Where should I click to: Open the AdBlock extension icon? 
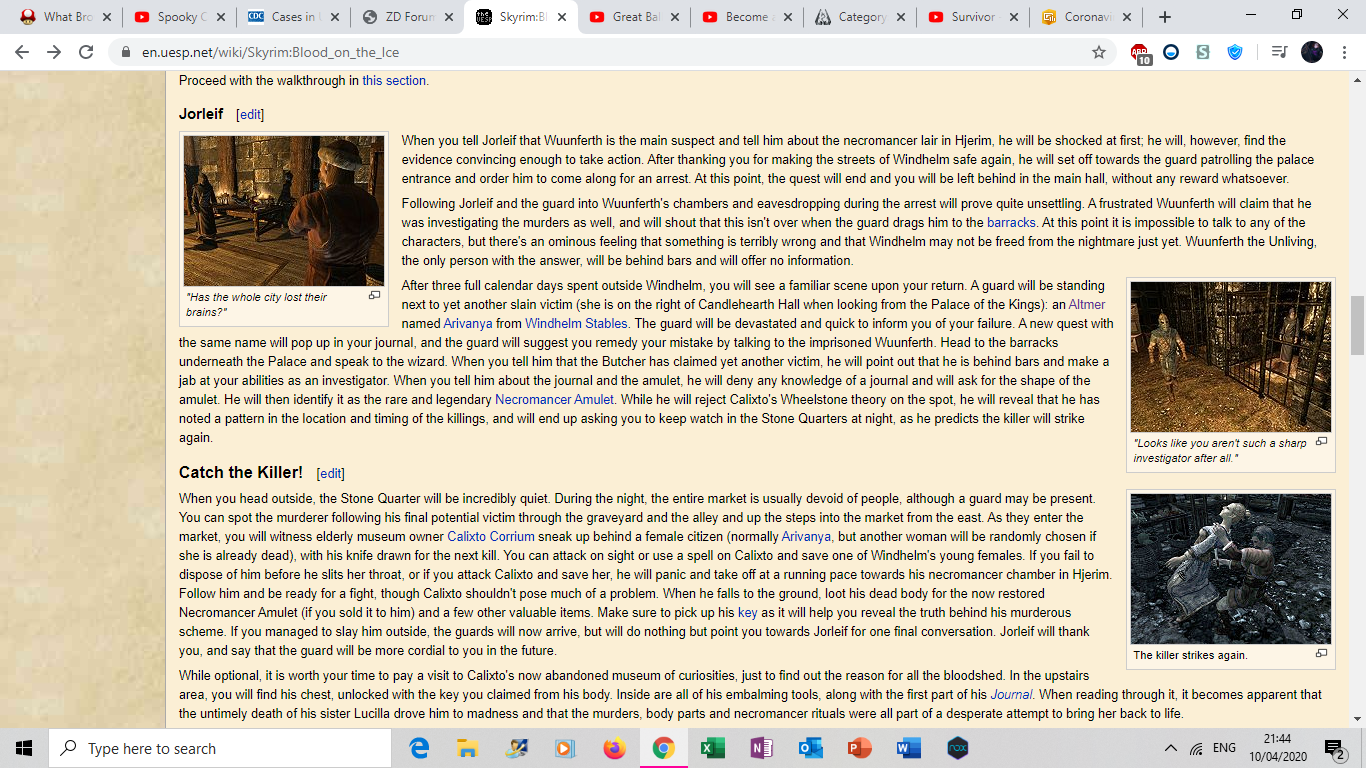point(1141,53)
